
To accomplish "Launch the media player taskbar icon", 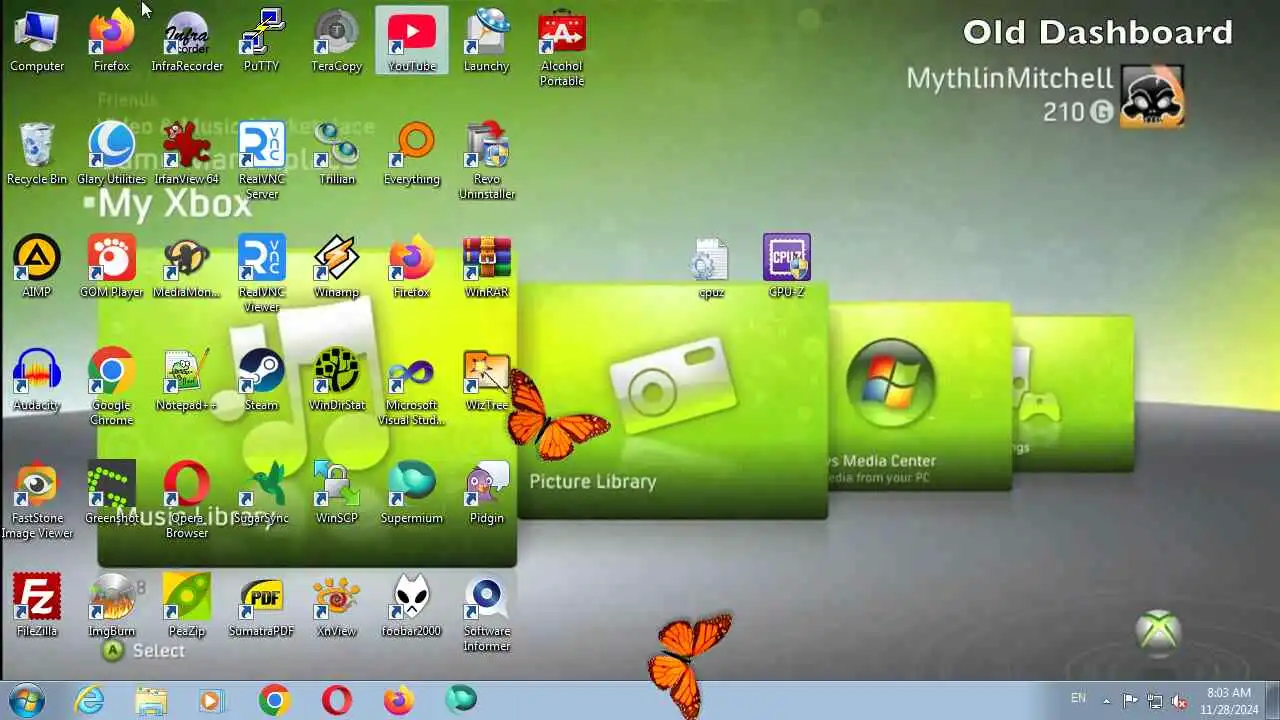I will [x=212, y=700].
